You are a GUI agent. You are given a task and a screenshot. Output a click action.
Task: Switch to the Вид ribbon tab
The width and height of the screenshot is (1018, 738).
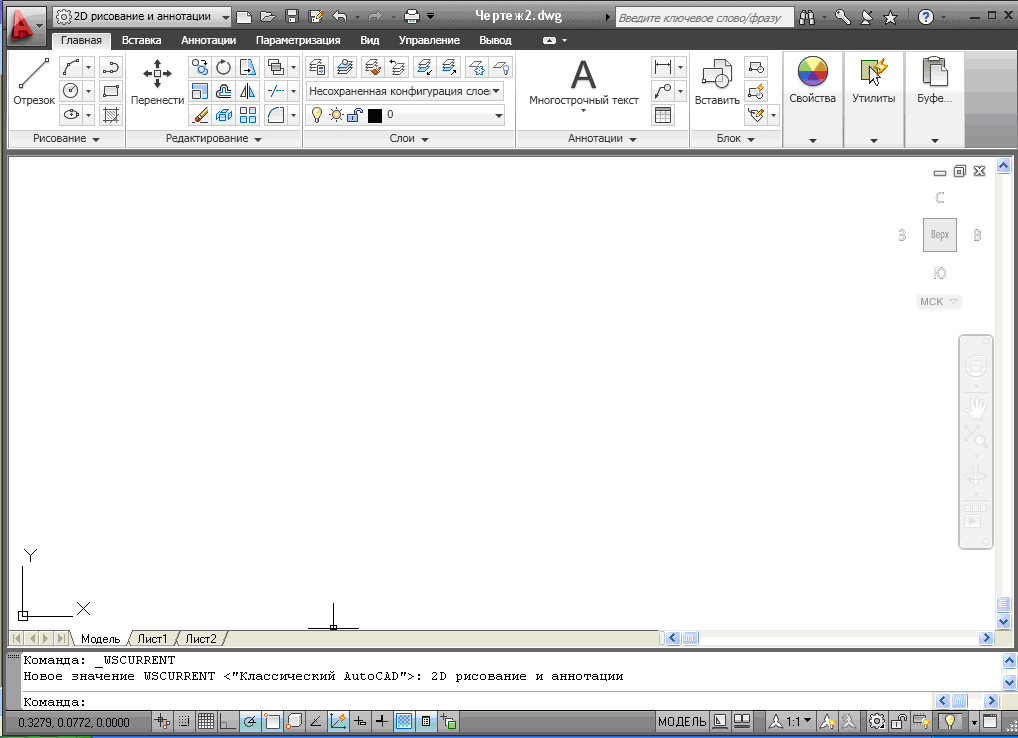tap(369, 40)
